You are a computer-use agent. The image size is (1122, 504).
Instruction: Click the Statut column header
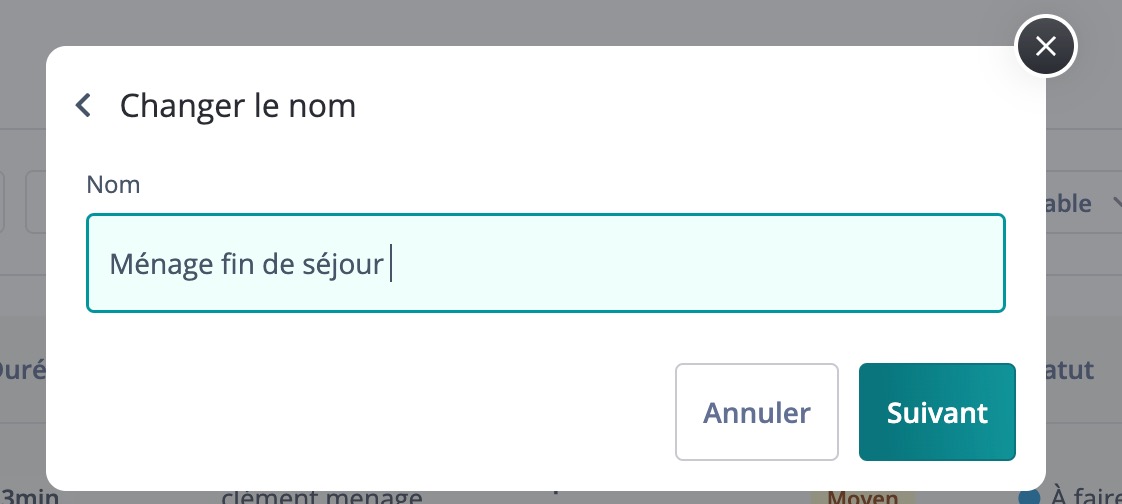[1070, 370]
